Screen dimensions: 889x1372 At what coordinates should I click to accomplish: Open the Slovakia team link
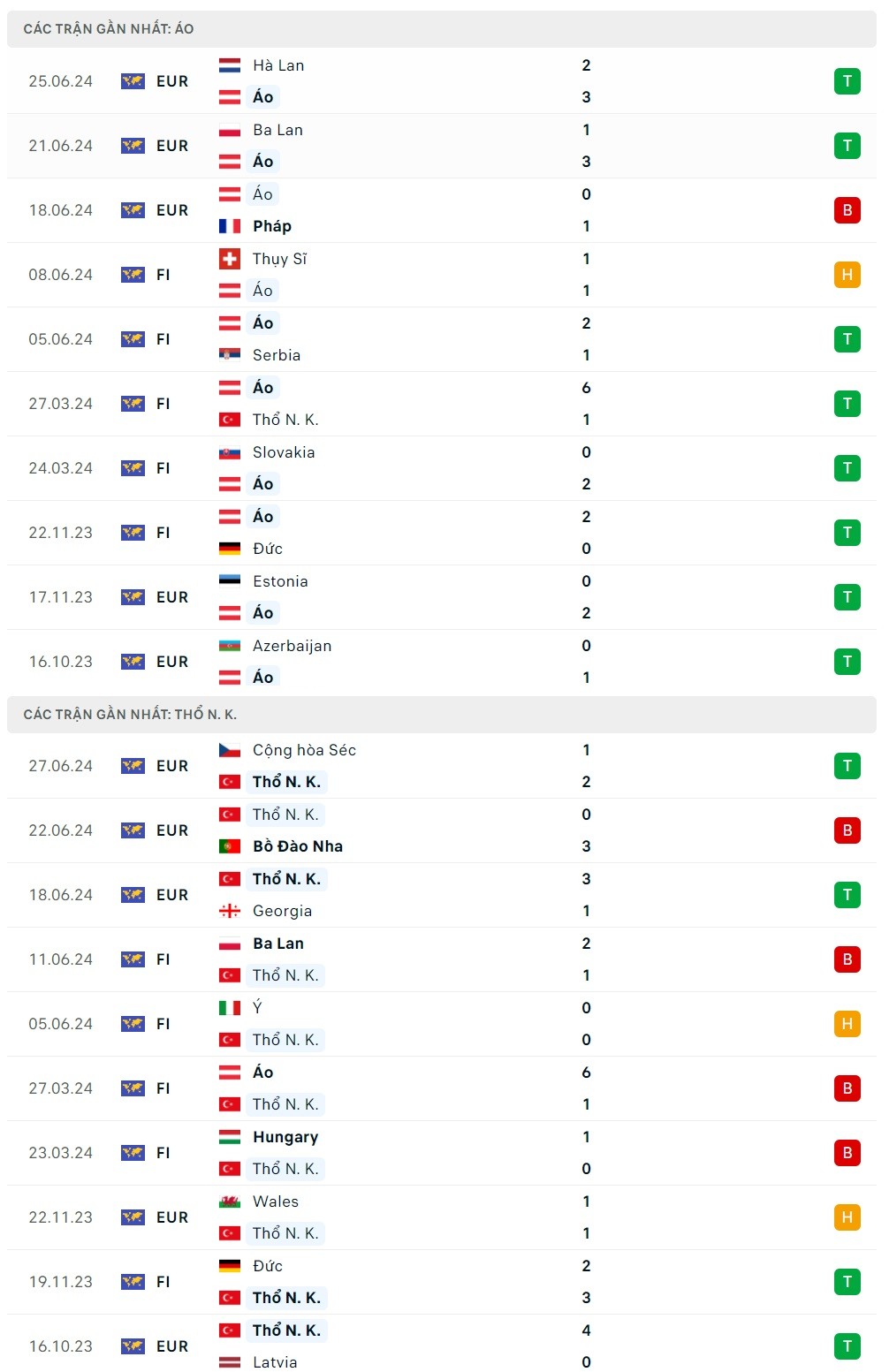284,452
